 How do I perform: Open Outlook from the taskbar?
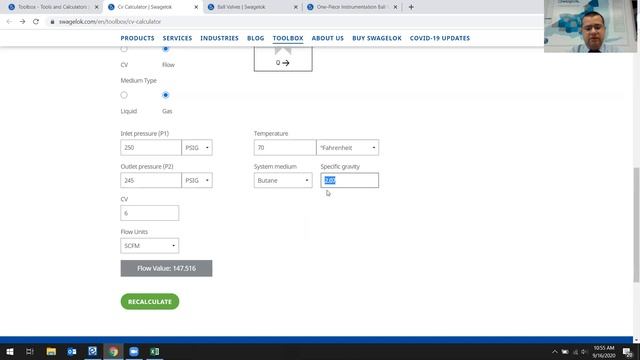click(72, 351)
